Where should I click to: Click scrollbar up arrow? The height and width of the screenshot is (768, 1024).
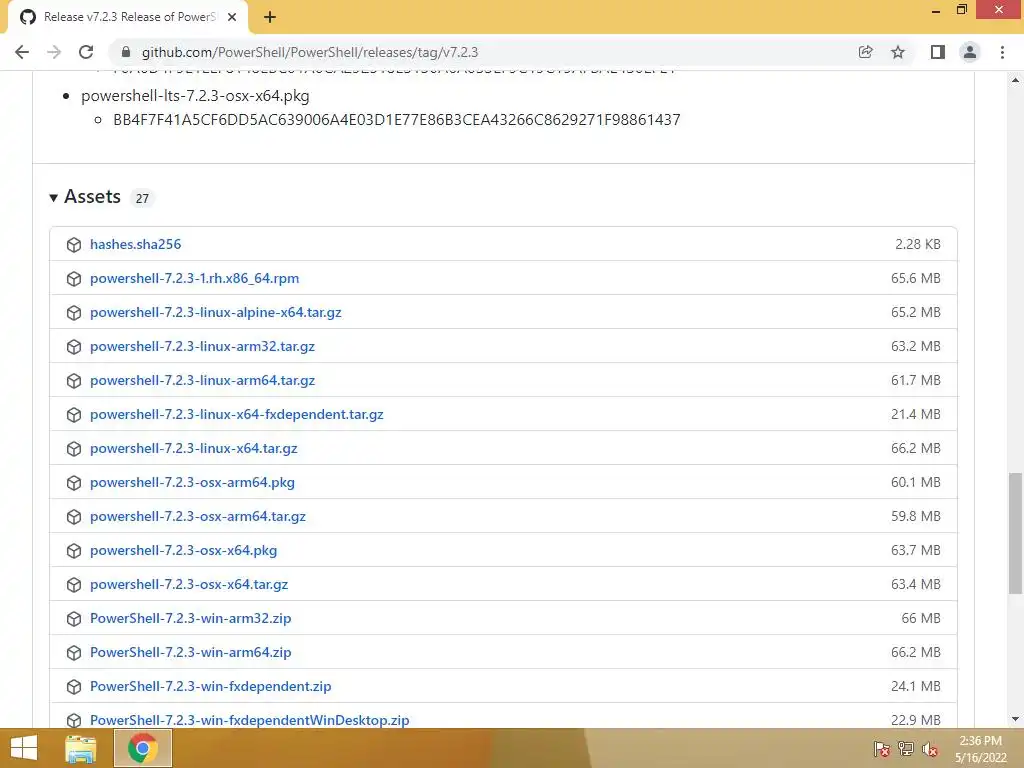tap(1015, 80)
